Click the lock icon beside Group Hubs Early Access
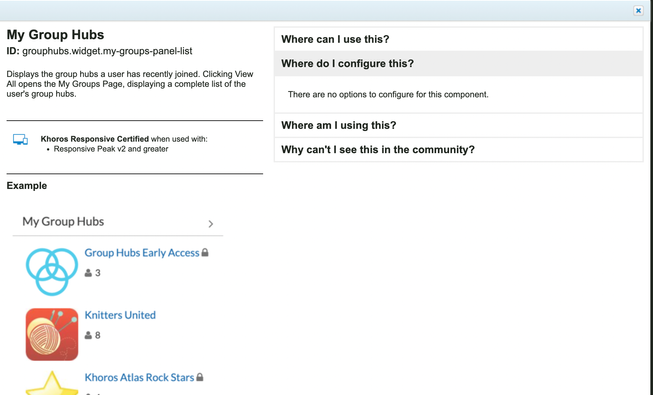This screenshot has width=653, height=395. click(205, 252)
